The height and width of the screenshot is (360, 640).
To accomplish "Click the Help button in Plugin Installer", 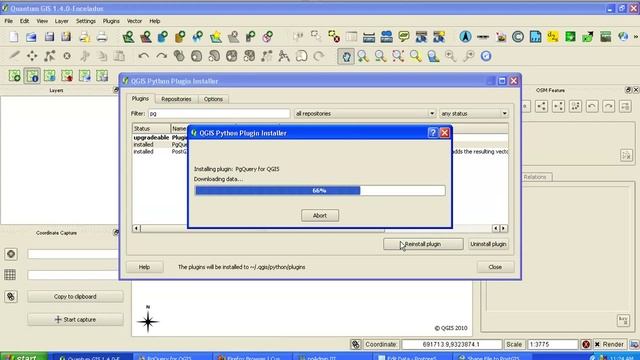I will 144,267.
